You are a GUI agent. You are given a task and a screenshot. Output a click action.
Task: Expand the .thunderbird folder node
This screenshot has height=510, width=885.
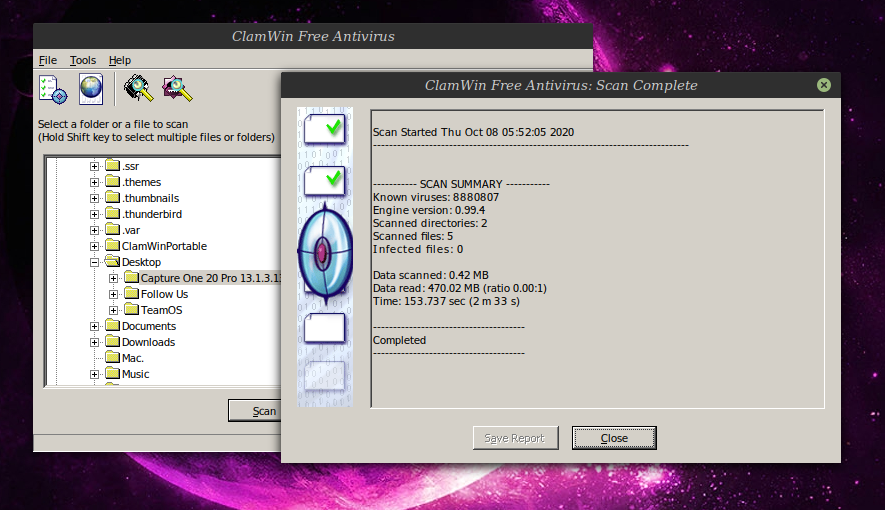[x=94, y=214]
